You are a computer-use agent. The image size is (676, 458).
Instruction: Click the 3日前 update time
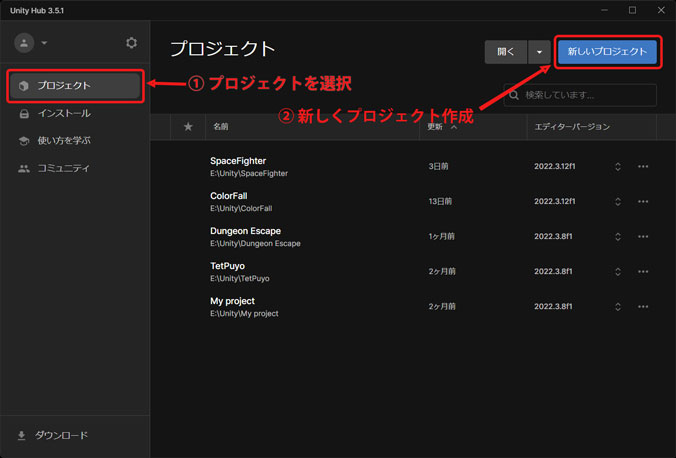438,166
